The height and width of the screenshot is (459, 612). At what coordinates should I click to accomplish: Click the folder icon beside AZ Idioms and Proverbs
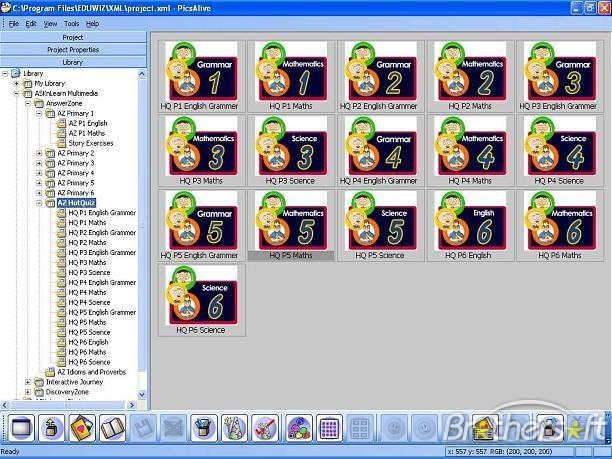50,372
